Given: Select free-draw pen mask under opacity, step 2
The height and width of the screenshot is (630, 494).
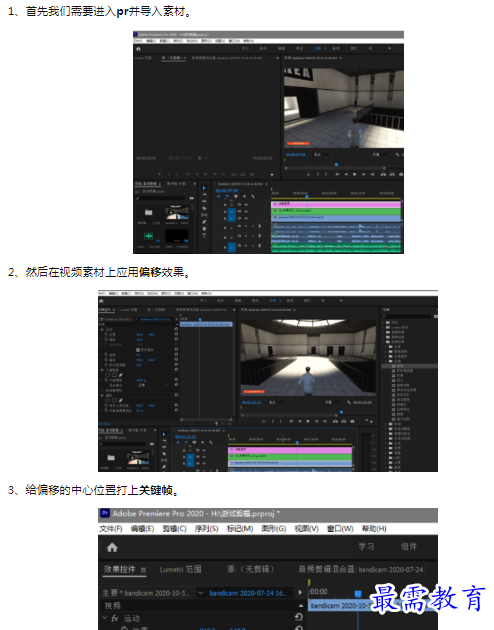Looking at the screenshot, I should tap(120, 375).
